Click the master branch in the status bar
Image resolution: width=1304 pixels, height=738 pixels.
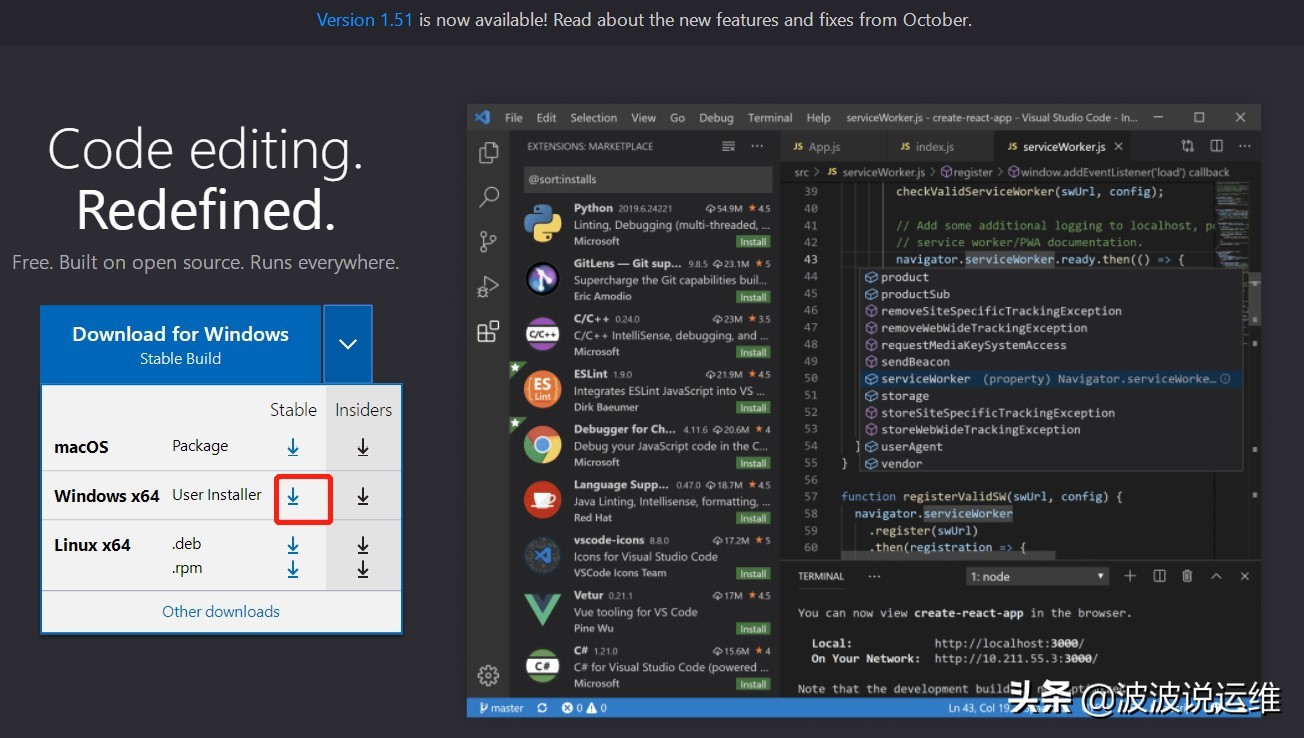click(x=505, y=707)
